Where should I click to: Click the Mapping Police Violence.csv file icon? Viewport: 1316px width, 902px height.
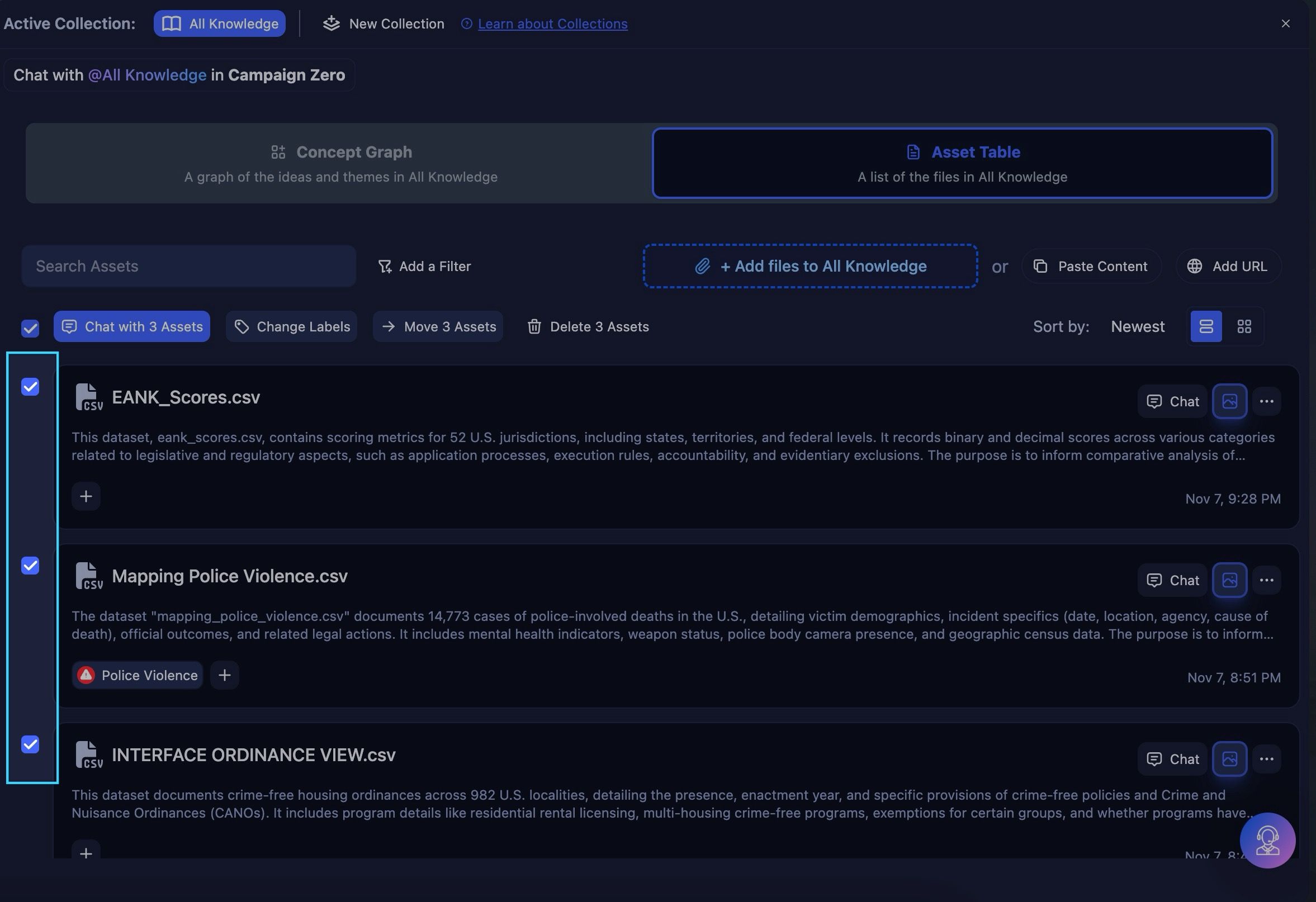pyautogui.click(x=89, y=576)
